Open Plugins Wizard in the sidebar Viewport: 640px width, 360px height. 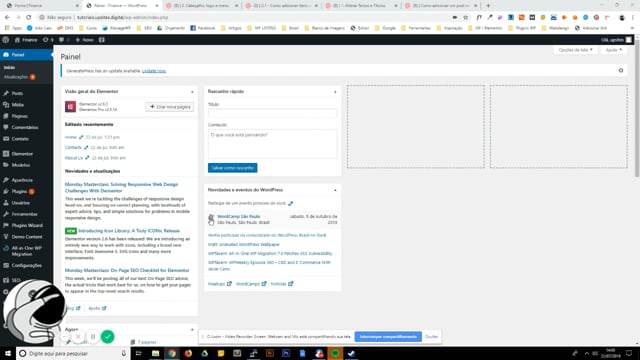pos(27,225)
